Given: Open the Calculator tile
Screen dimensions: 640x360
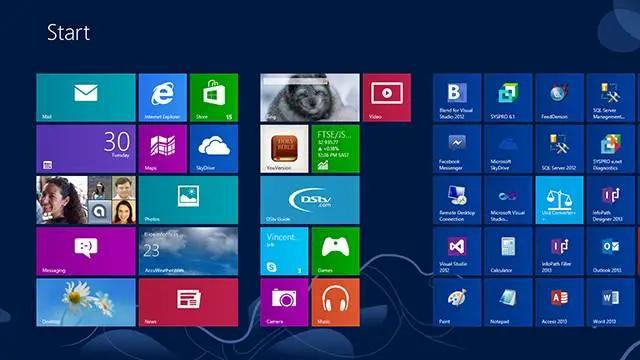Looking at the screenshot, I should coord(508,251).
